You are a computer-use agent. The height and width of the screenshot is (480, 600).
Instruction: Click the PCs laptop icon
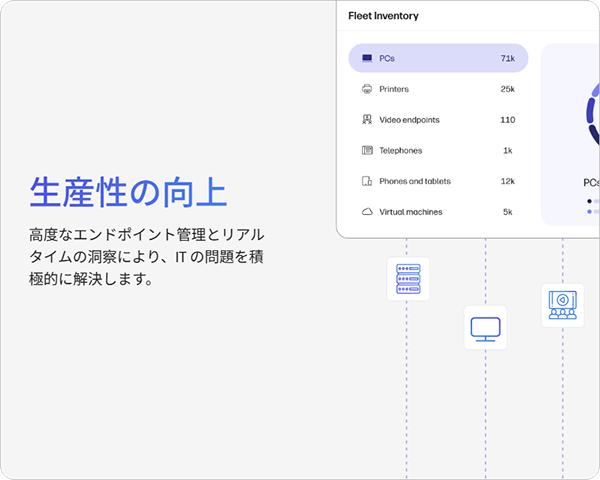pos(367,59)
